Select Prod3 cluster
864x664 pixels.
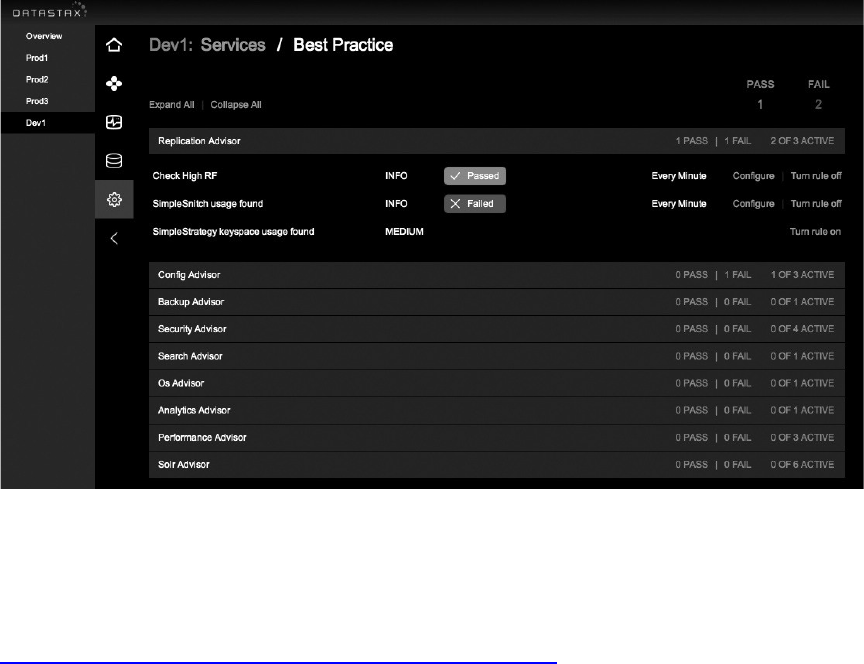tap(37, 101)
